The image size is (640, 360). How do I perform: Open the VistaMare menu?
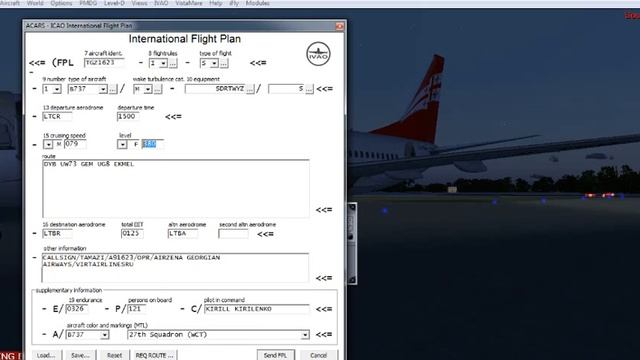coord(189,3)
